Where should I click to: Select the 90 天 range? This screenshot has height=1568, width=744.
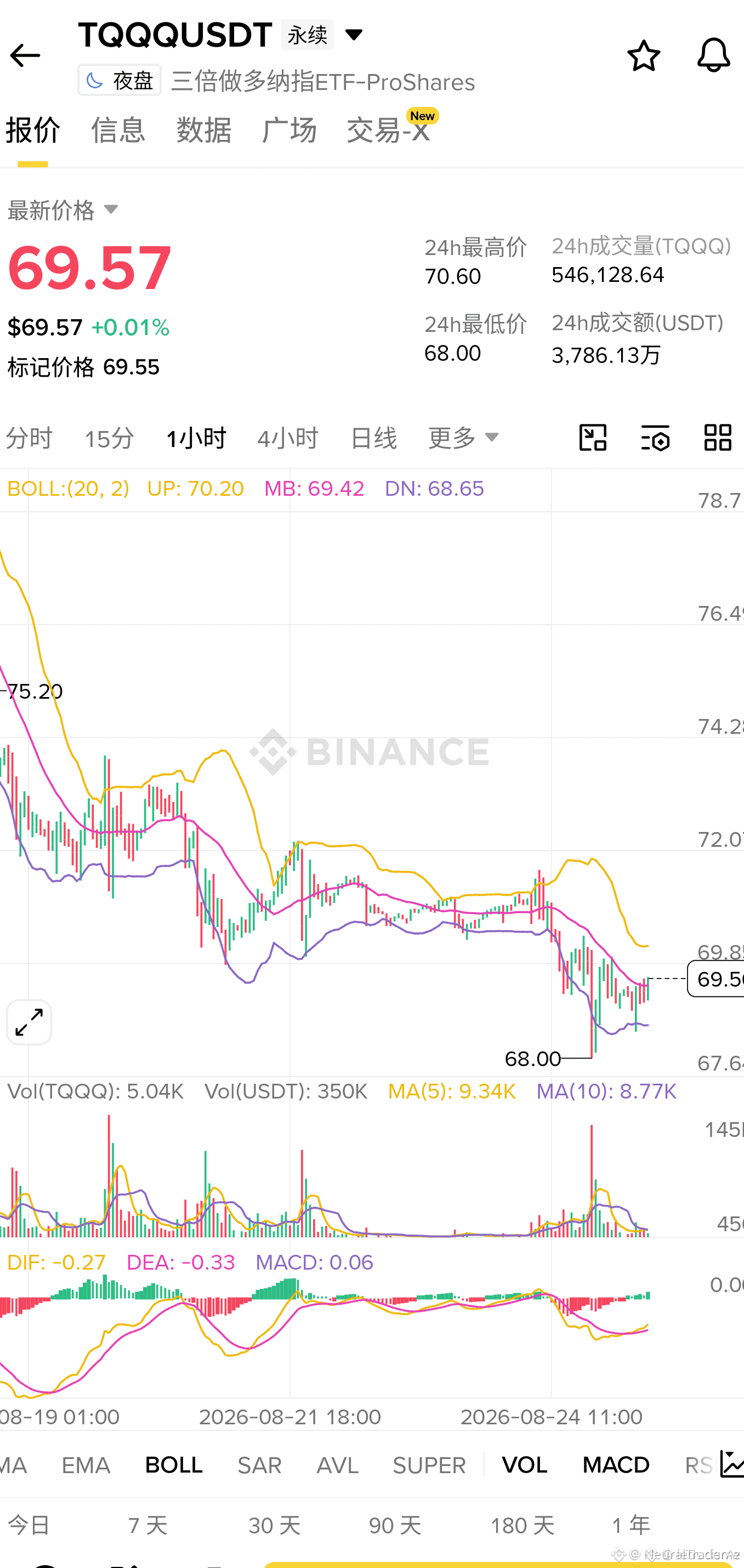[395, 1525]
